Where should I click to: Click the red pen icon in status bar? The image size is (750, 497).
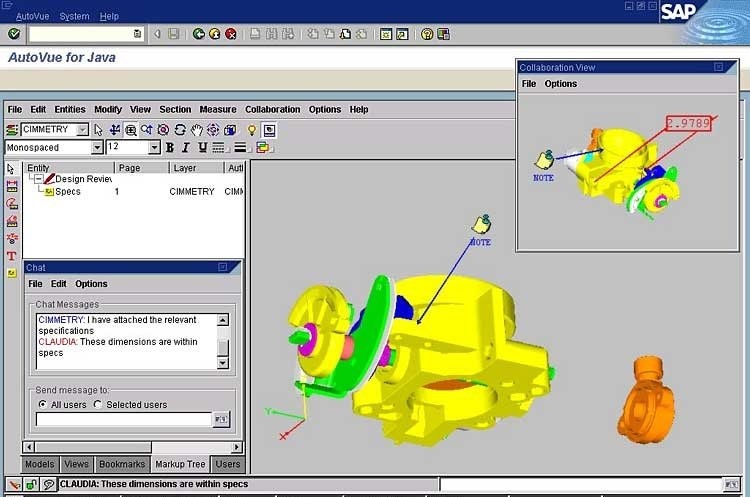14,485
